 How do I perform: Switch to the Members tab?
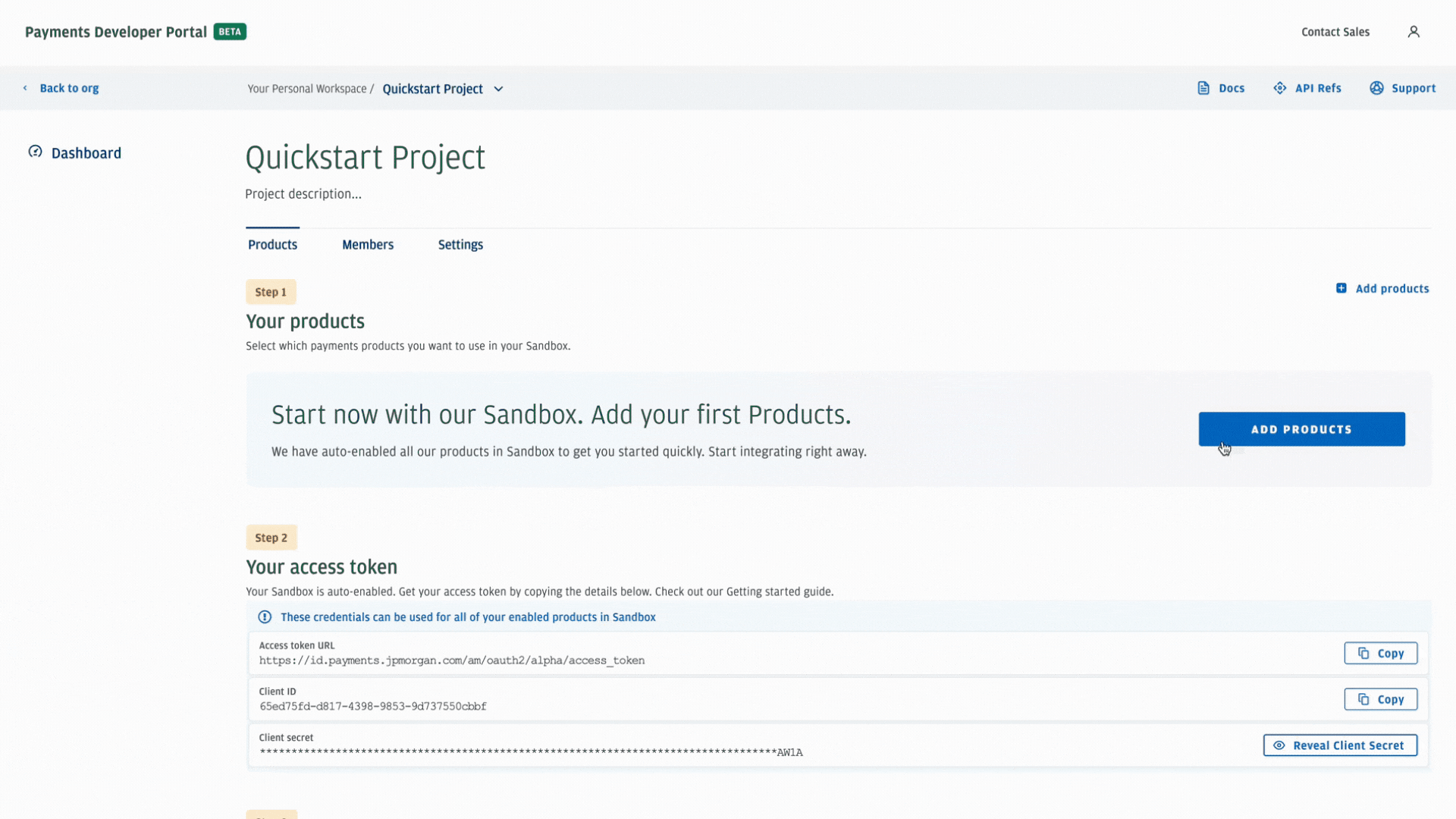368,244
